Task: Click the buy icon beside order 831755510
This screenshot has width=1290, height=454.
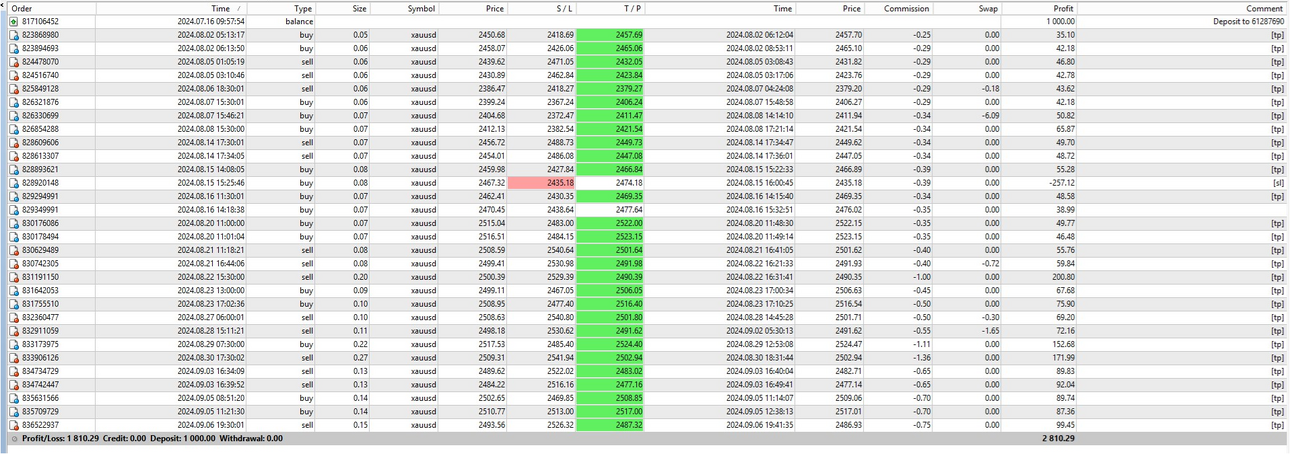Action: click(13, 303)
